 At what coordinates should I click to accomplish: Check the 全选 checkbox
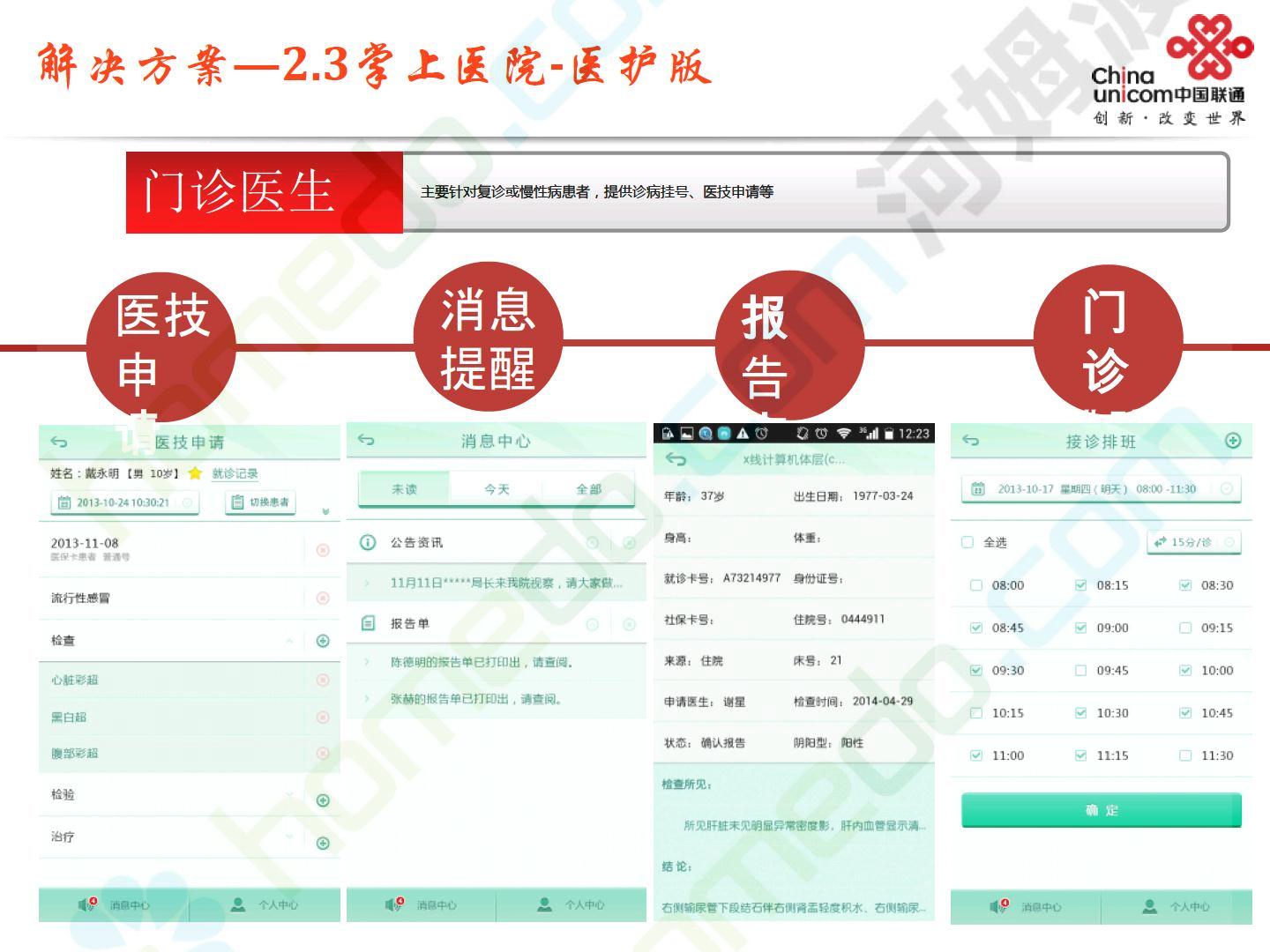pyautogui.click(x=967, y=542)
